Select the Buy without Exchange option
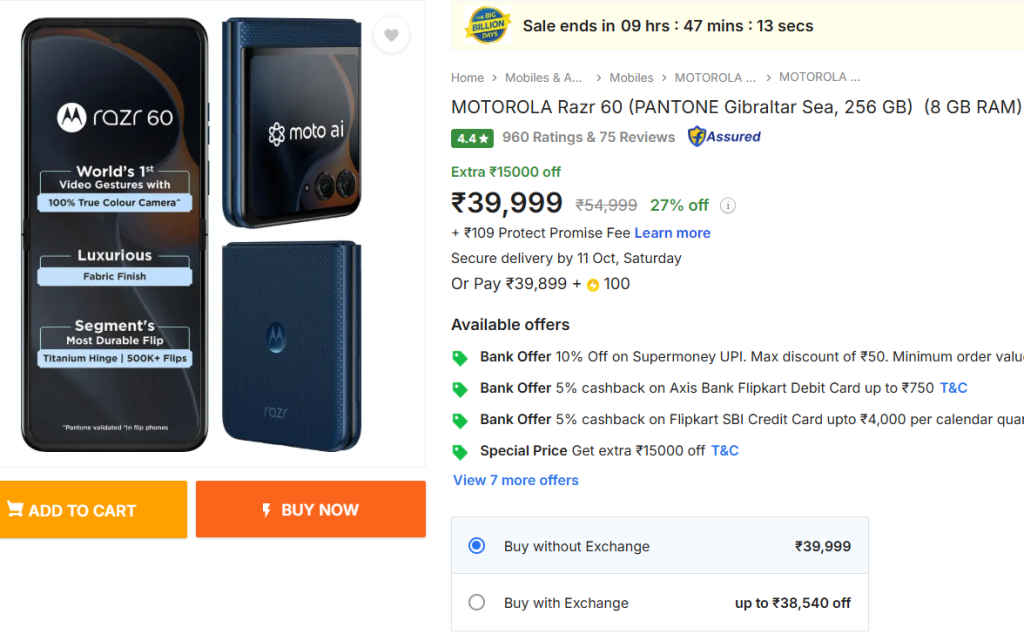Image resolution: width=1024 pixels, height=634 pixels. coord(476,546)
